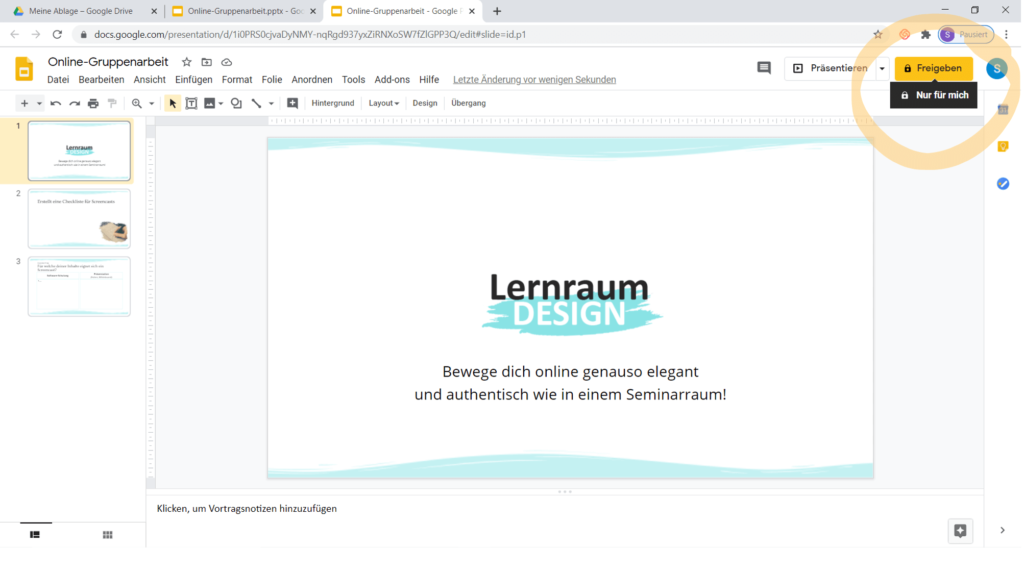Open a new browser tab
Viewport: 1024px width, 574px height.
497,11
